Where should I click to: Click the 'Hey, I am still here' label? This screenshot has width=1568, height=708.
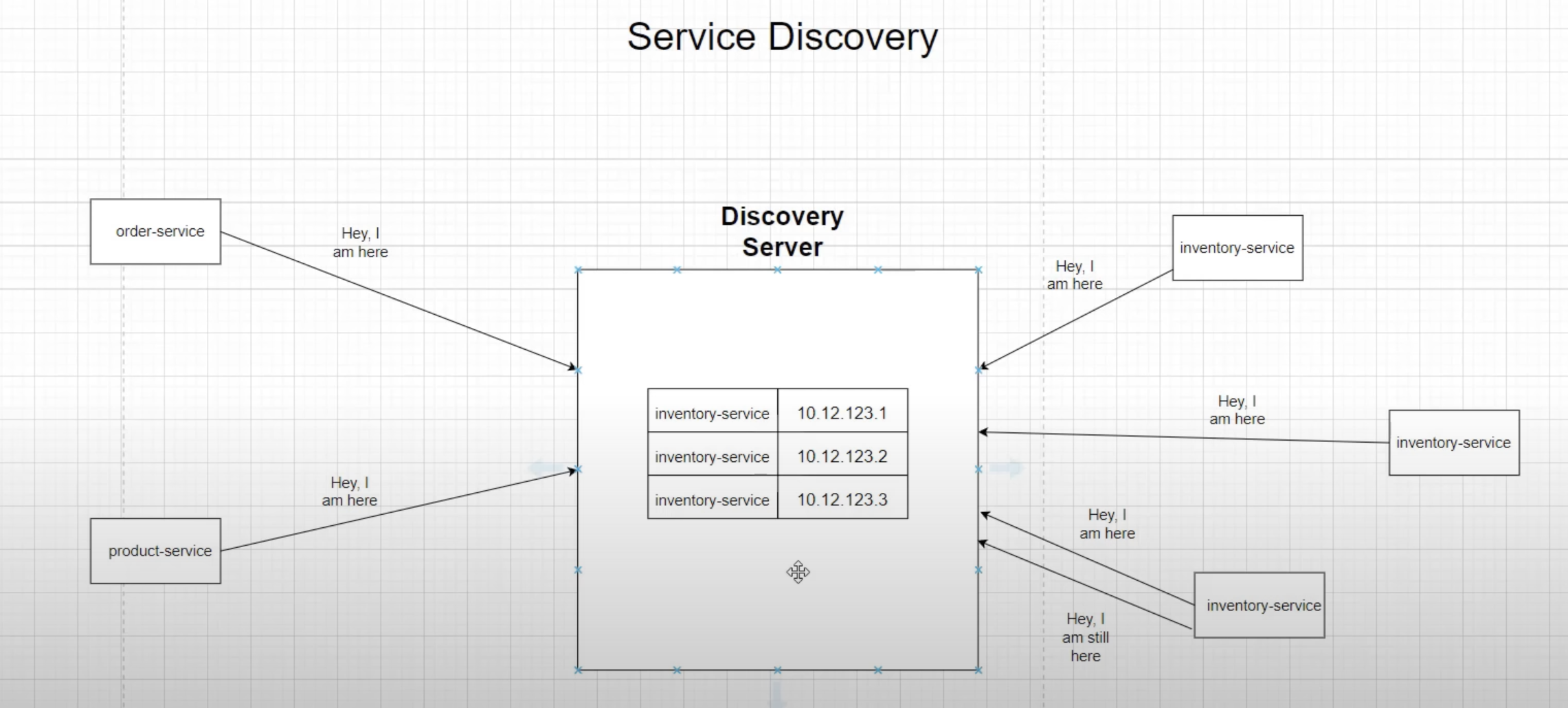[1086, 637]
